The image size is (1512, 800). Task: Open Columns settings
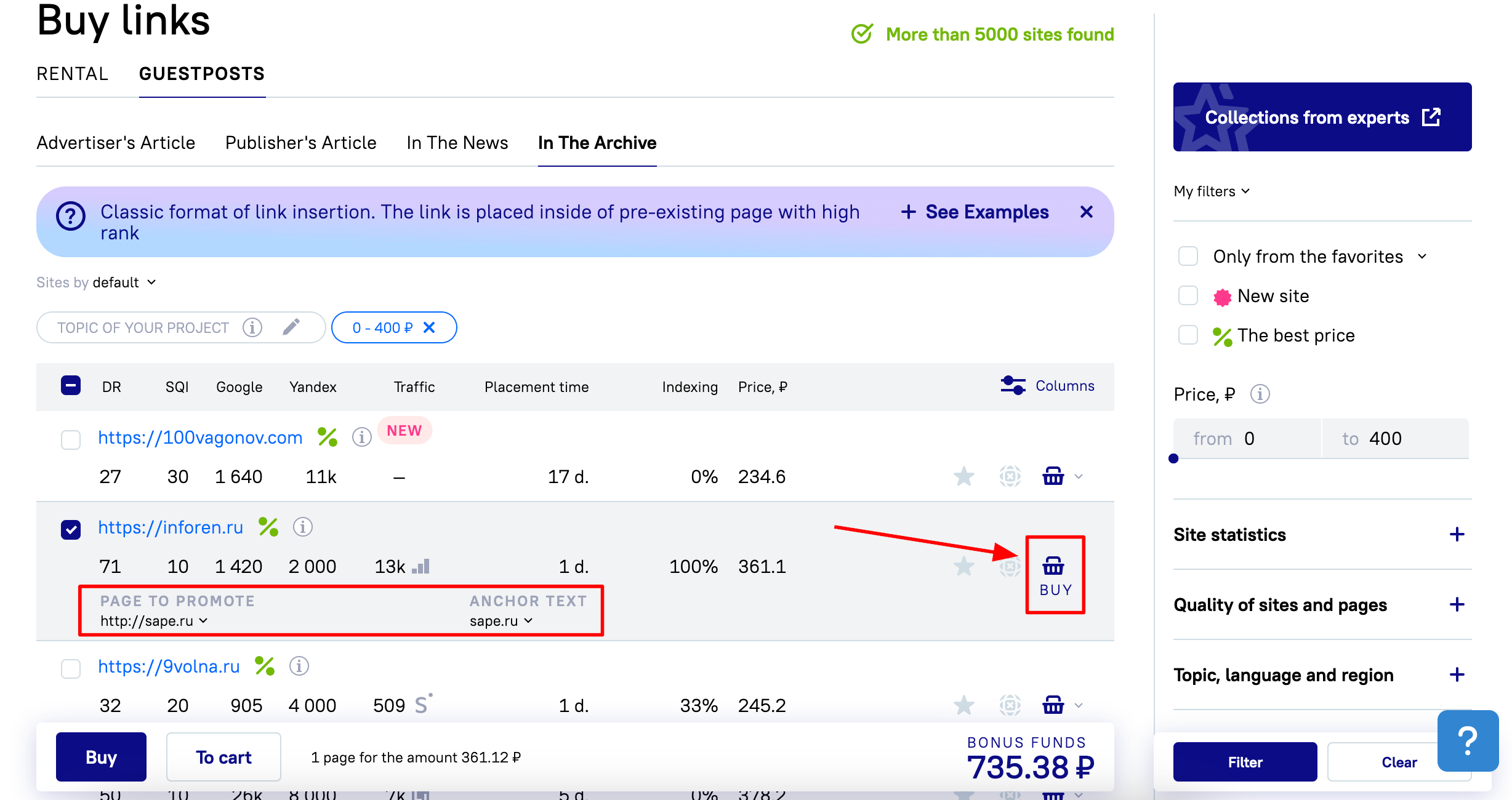click(x=1047, y=386)
